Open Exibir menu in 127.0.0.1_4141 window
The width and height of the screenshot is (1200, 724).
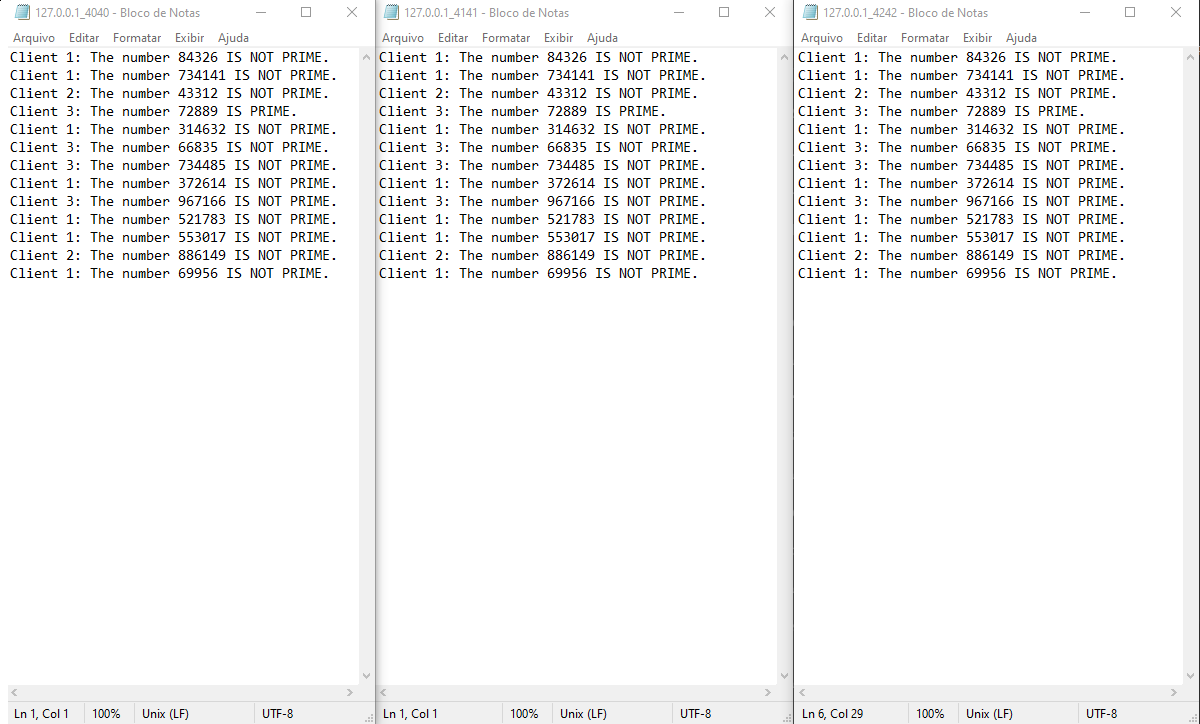click(x=559, y=38)
